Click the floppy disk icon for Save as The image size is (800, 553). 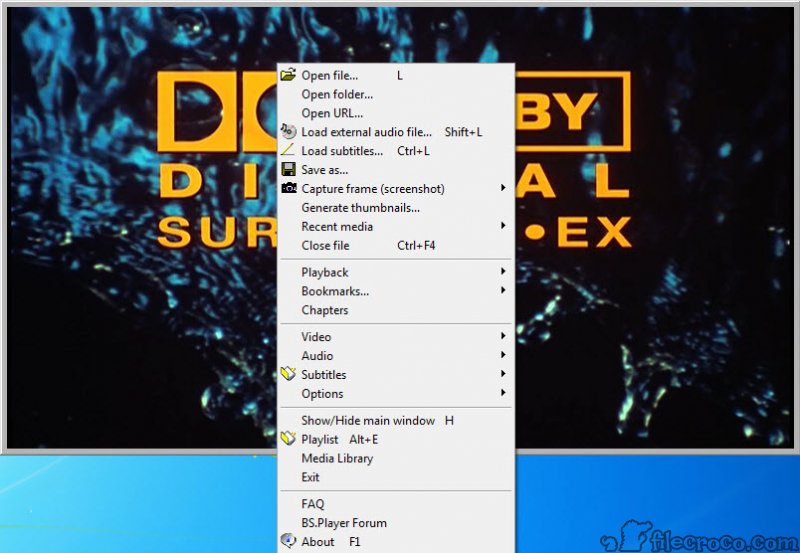point(288,170)
